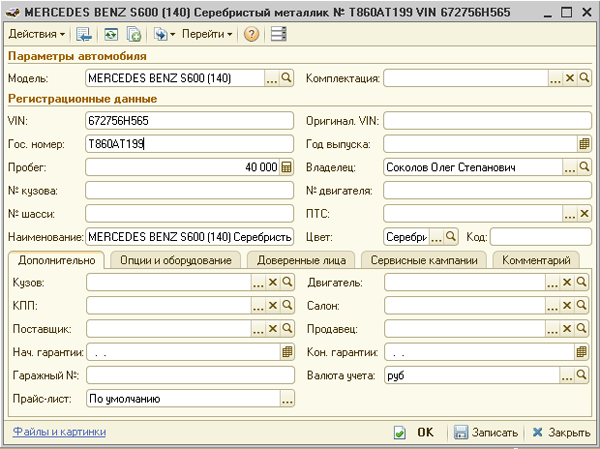This screenshot has height=449, width=600.
Task: Open the Действия dropdown menu
Action: click(36, 34)
